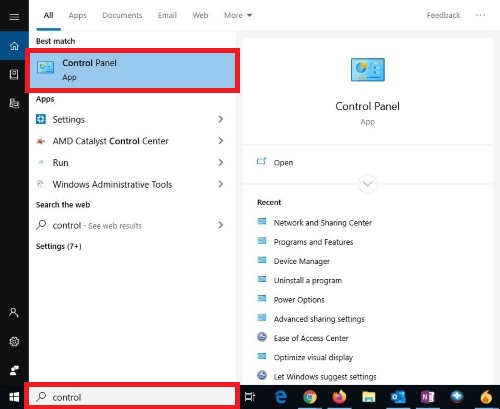
Task: Open the hamburger menu in search sidebar
Action: (x=14, y=16)
